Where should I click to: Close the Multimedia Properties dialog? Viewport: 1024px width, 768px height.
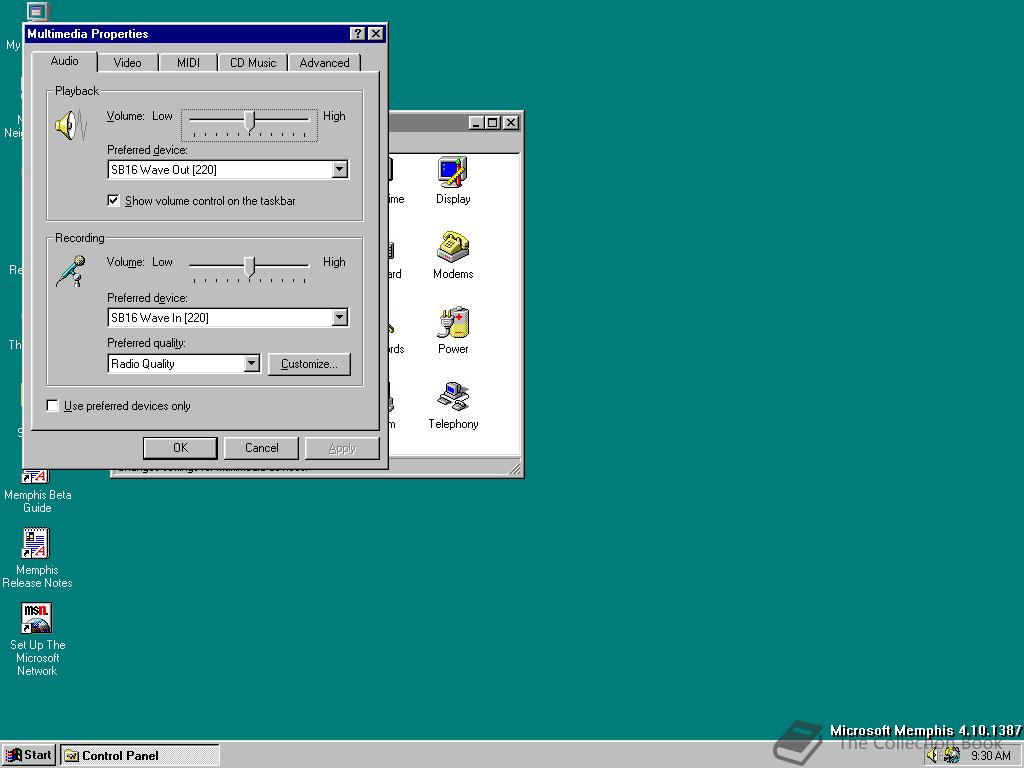376,34
